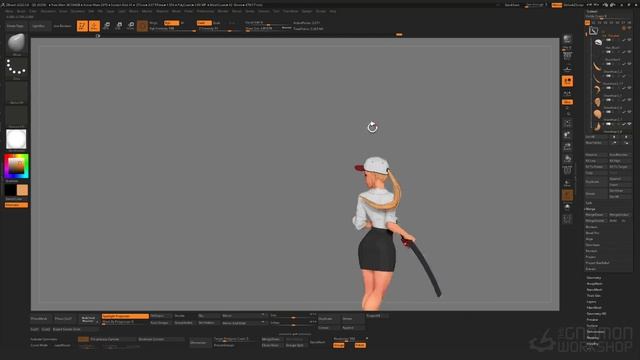This screenshot has width=640, height=360.
Task: Switch to the Move transform icon
Action: [107, 26]
